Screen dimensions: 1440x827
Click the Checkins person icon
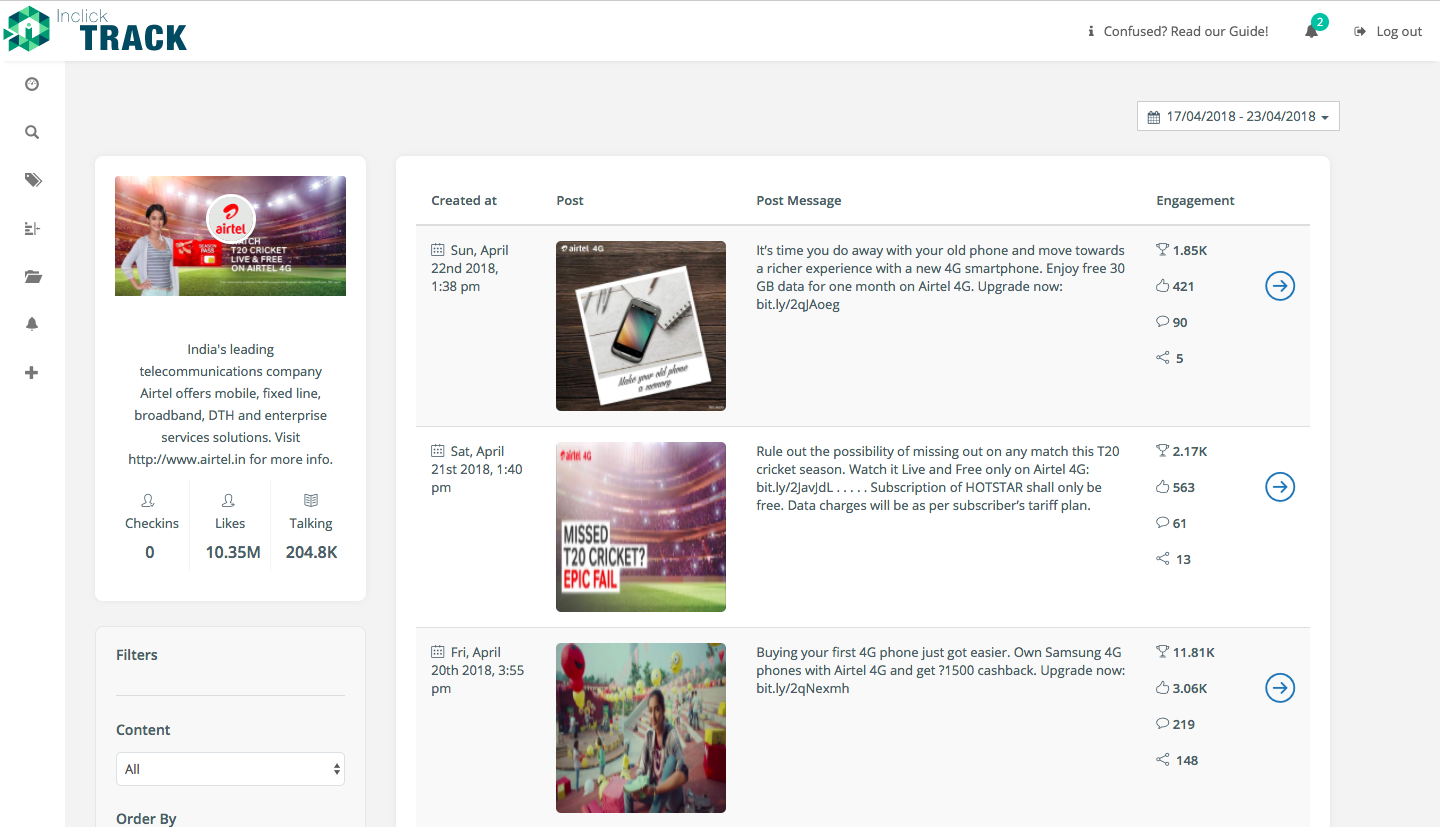pyautogui.click(x=148, y=500)
